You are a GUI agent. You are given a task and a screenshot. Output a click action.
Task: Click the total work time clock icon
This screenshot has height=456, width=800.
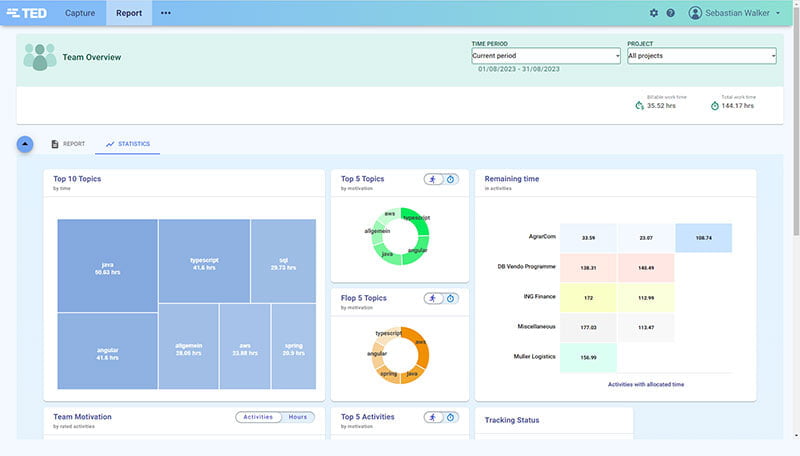714,106
